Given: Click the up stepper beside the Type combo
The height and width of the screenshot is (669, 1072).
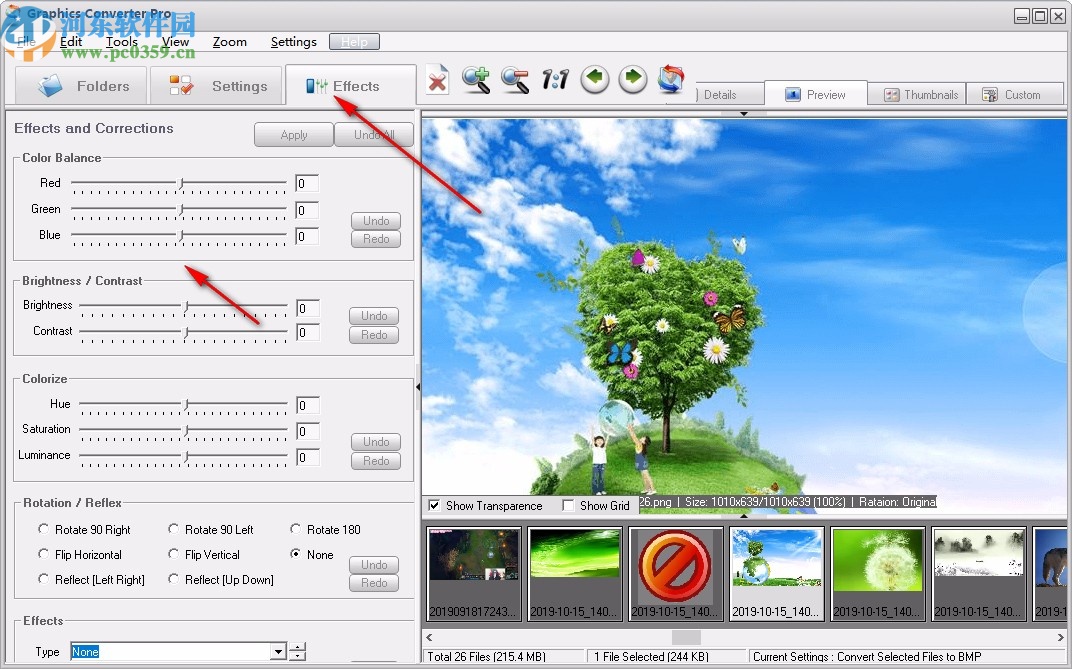Looking at the screenshot, I should 298,647.
